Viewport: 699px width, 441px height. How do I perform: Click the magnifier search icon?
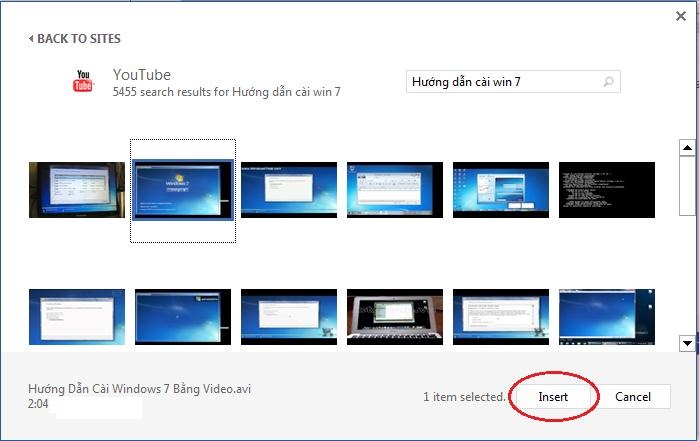pos(609,81)
